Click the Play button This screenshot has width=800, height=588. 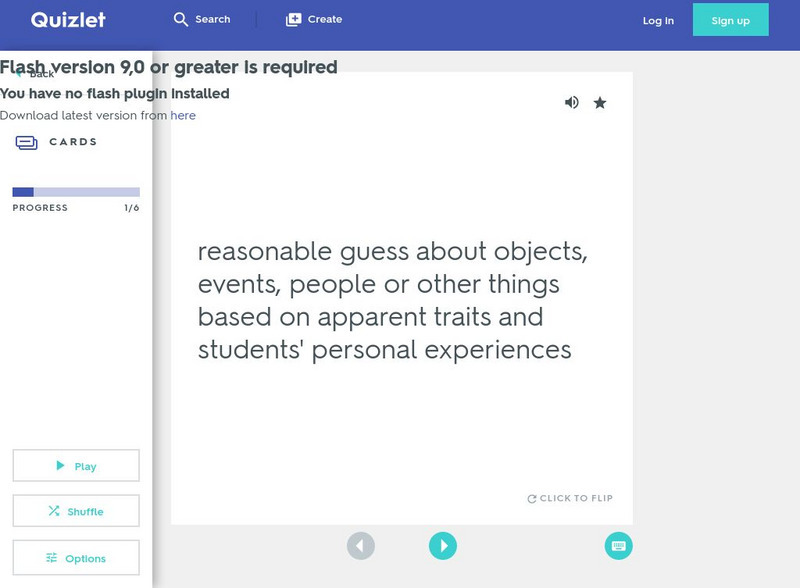pos(76,466)
